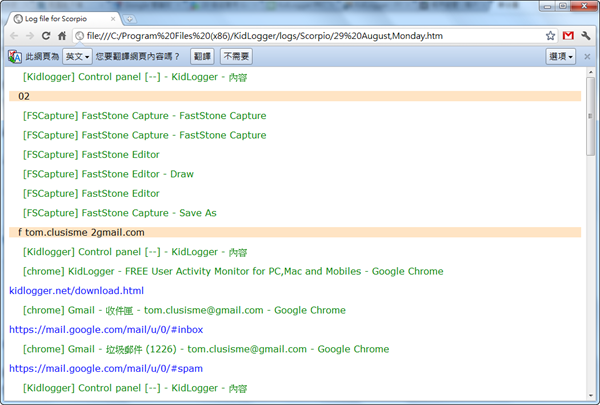The image size is (600, 405).
Task: Open a new browser tab
Action: click(131, 19)
